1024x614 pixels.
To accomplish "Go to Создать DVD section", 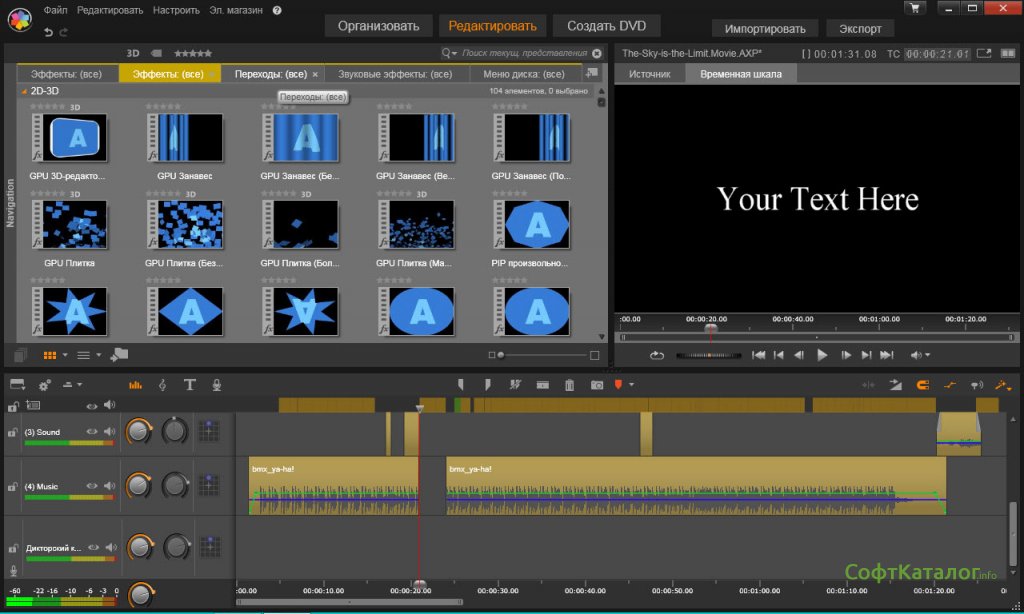I will (606, 26).
